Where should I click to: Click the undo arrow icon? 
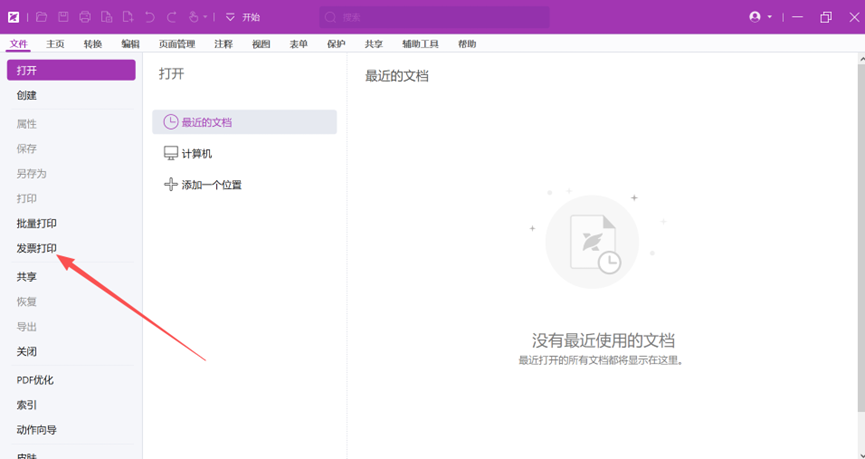pos(150,17)
